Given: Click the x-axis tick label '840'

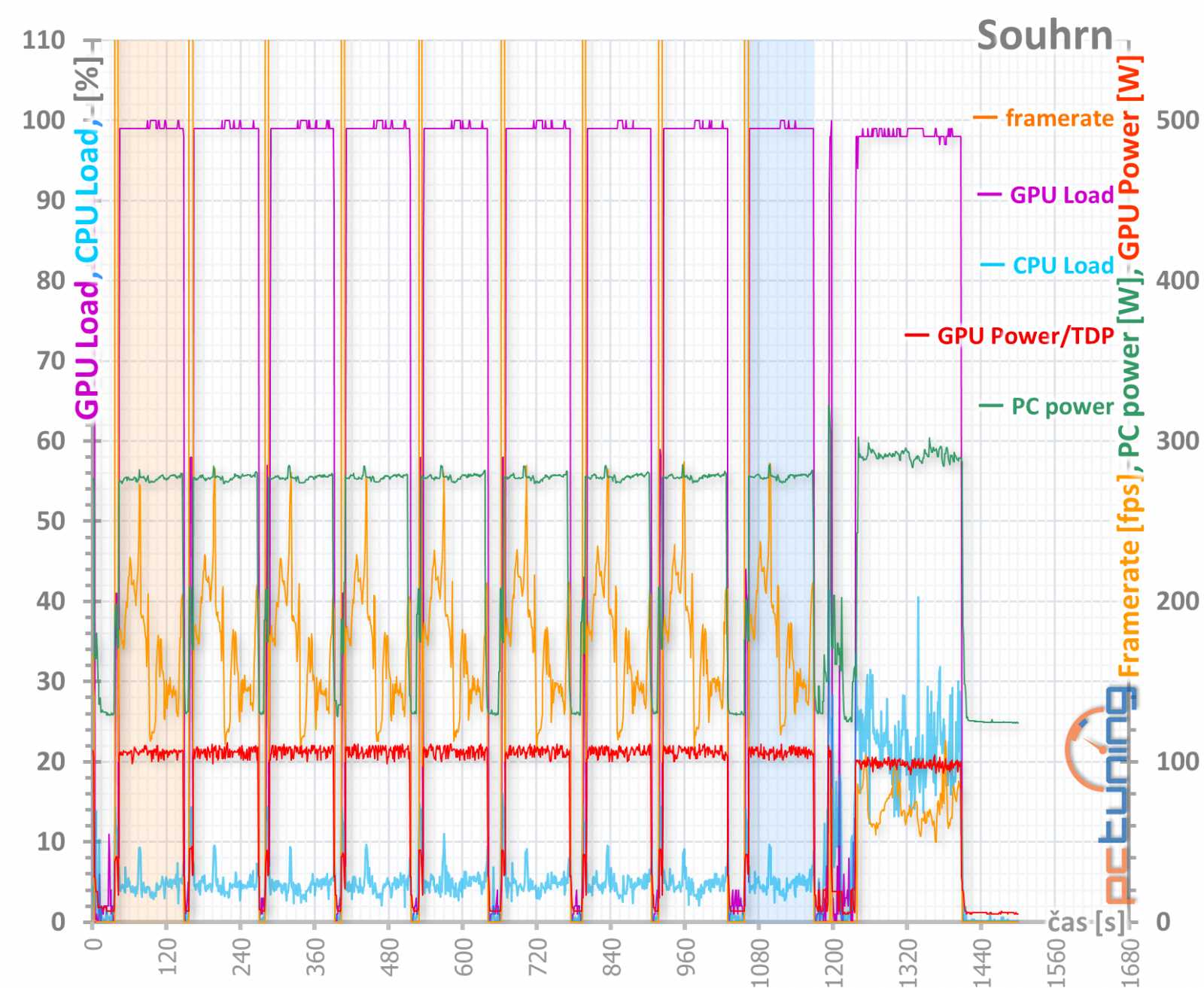Looking at the screenshot, I should pyautogui.click(x=610, y=956).
